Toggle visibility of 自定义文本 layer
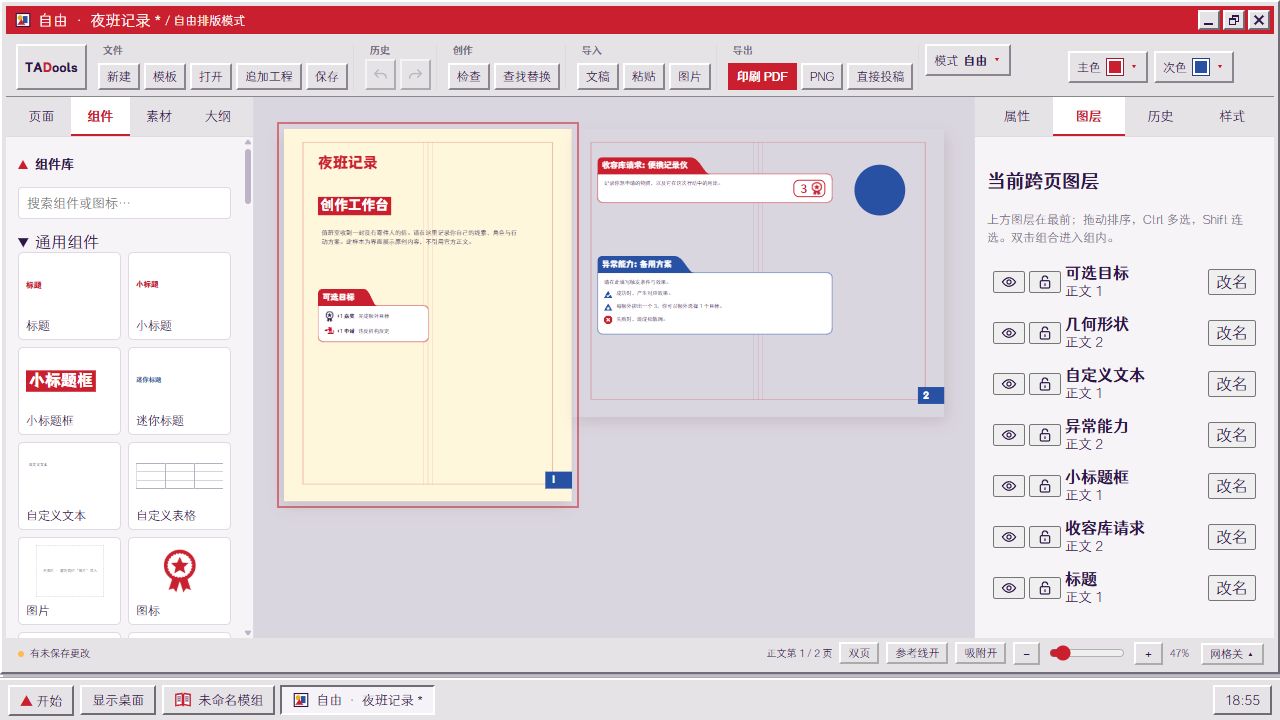Image resolution: width=1280 pixels, height=720 pixels. tap(1009, 384)
